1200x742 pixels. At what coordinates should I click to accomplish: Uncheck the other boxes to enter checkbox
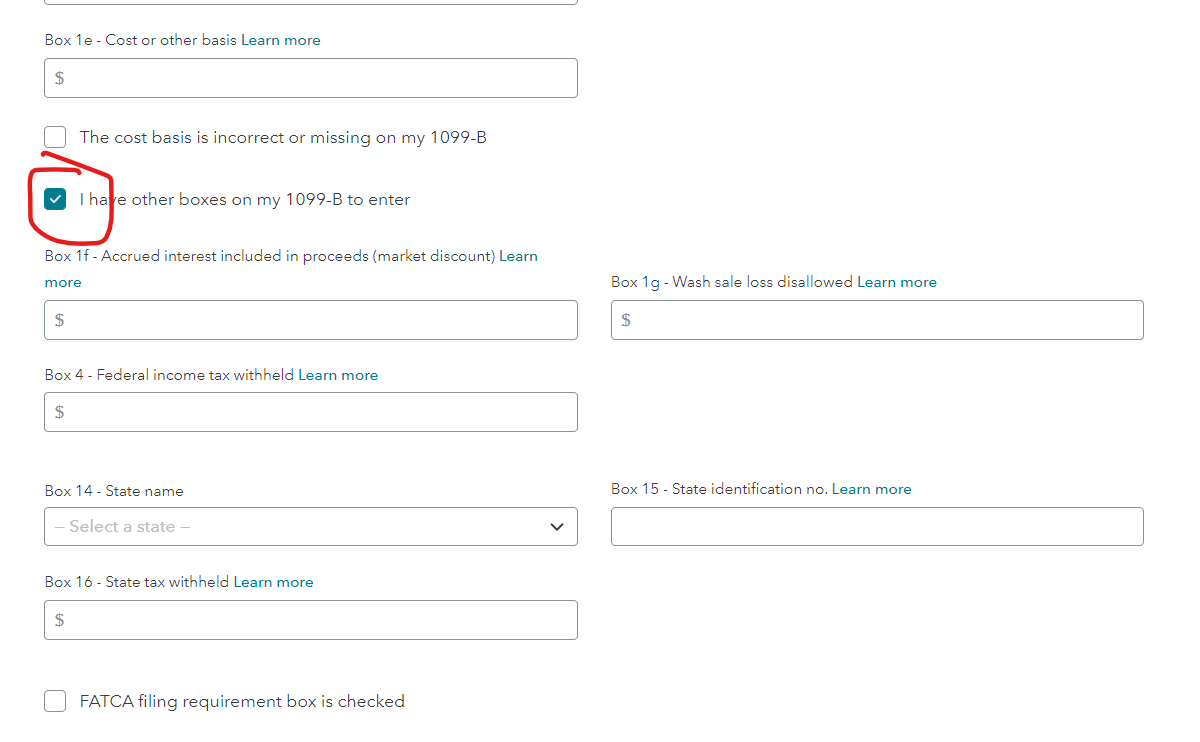pos(56,199)
